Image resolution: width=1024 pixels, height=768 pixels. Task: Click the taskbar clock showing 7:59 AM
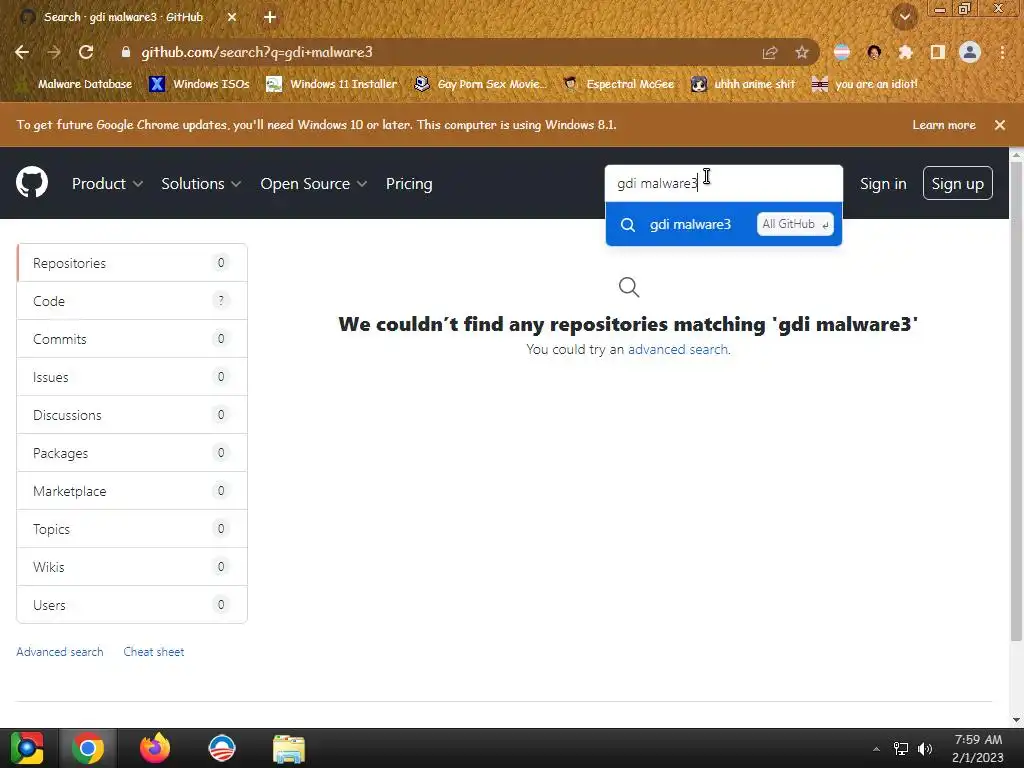coord(978,748)
